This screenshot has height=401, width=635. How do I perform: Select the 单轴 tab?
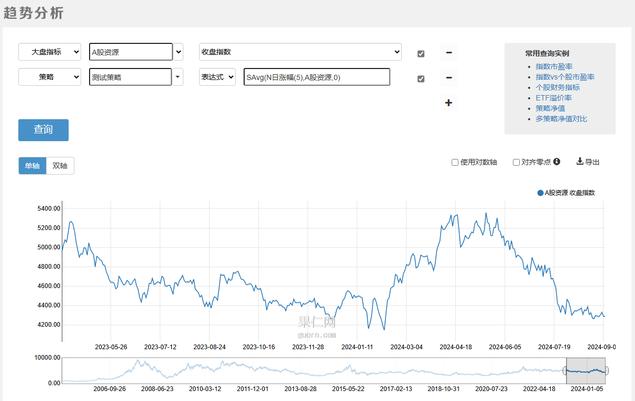point(32,166)
